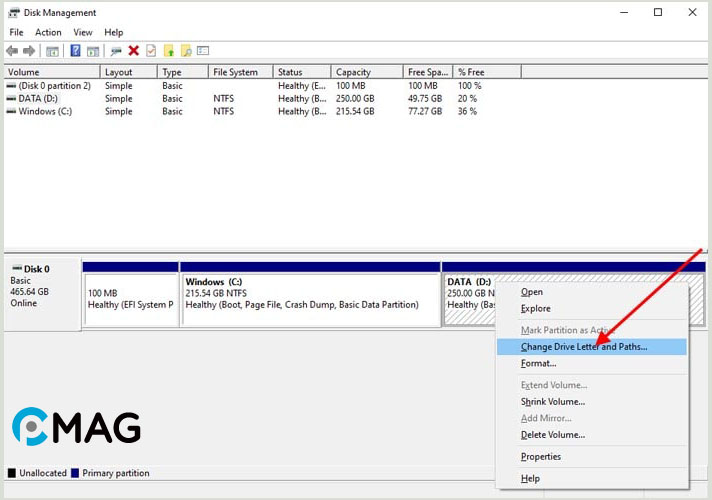
Task: Click the Show/Hide Console Tree icon
Action: pyautogui.click(x=52, y=51)
